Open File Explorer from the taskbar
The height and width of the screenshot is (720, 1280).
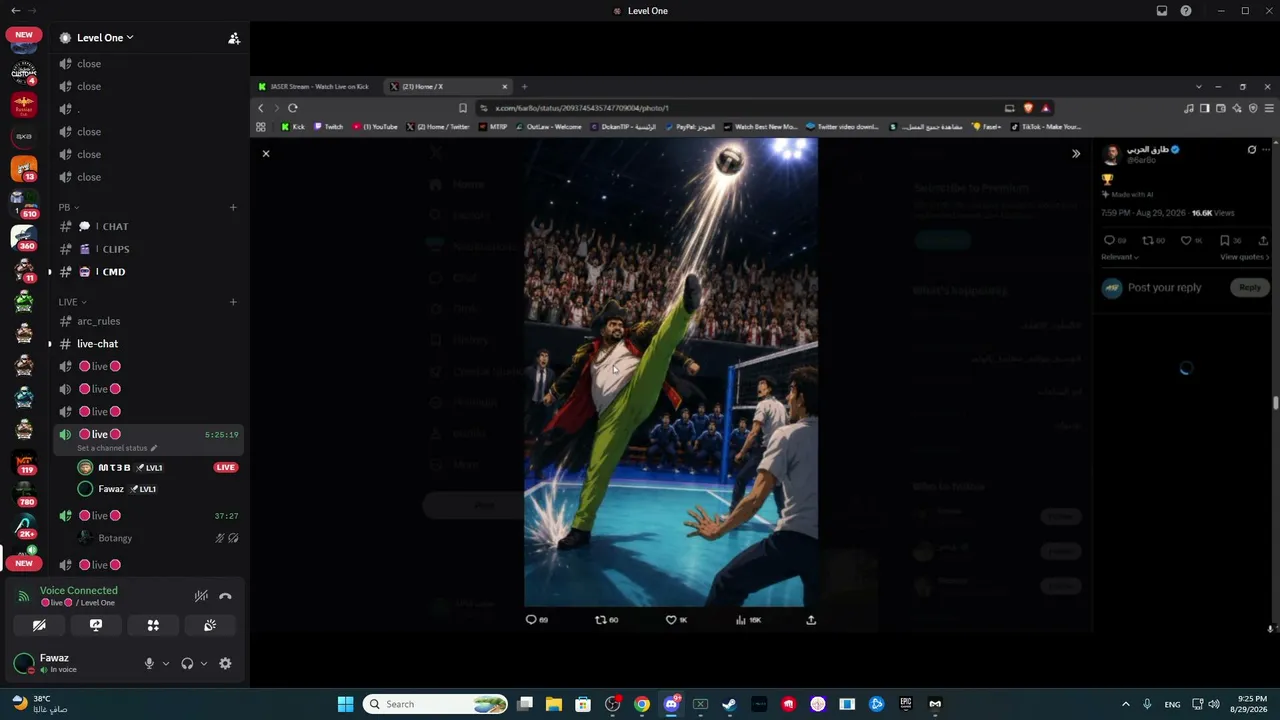pyautogui.click(x=553, y=704)
